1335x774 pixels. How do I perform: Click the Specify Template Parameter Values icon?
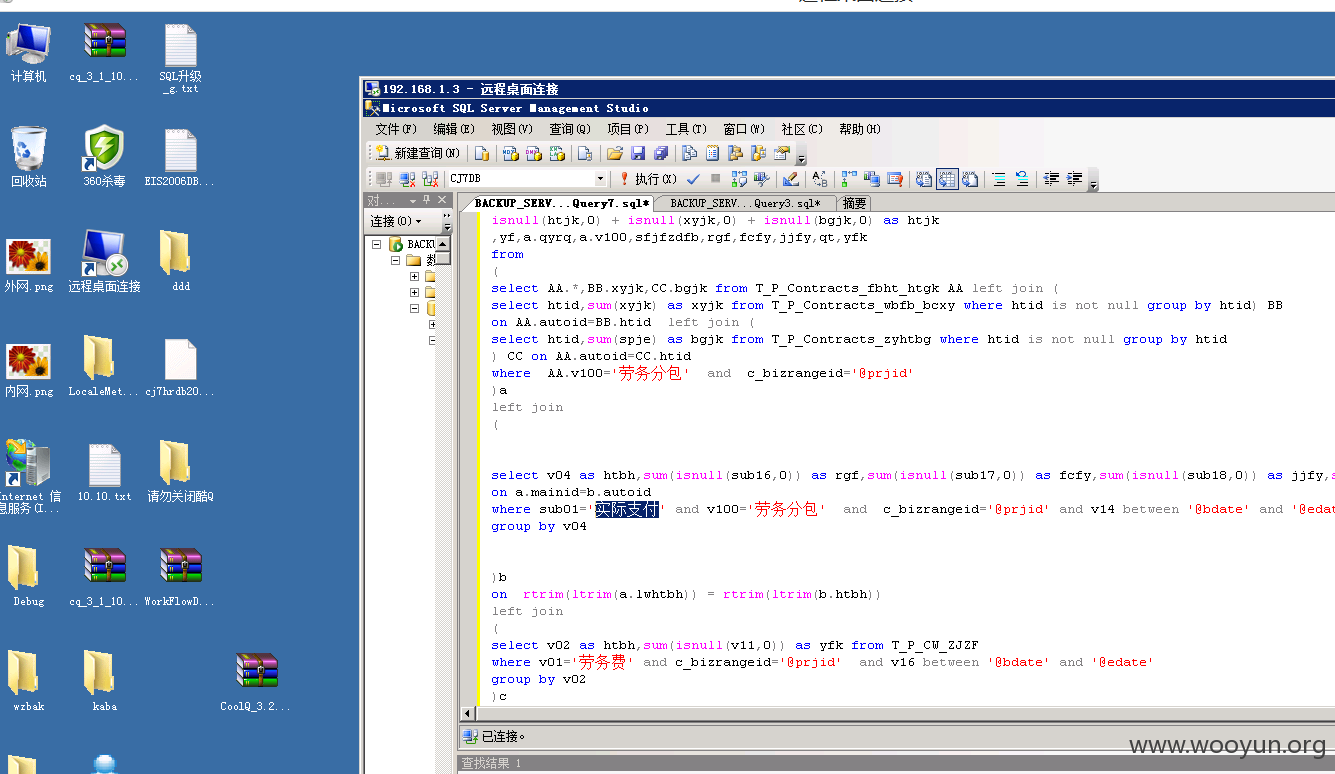coord(820,179)
